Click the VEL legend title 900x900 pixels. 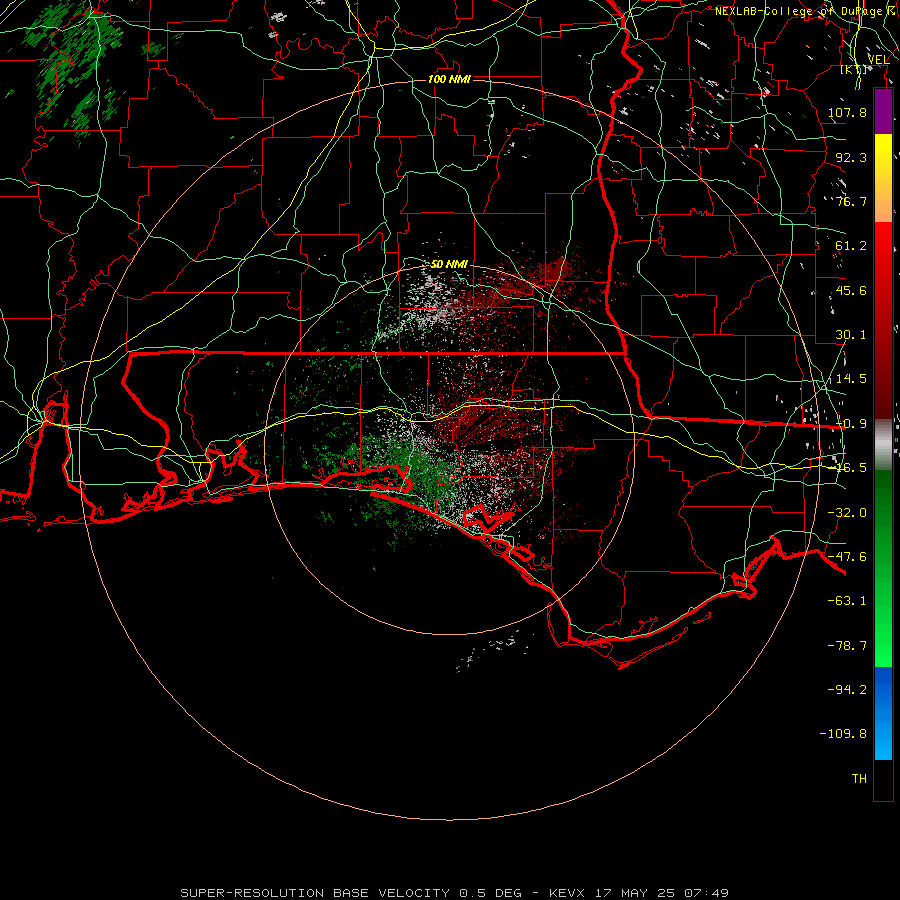878,60
